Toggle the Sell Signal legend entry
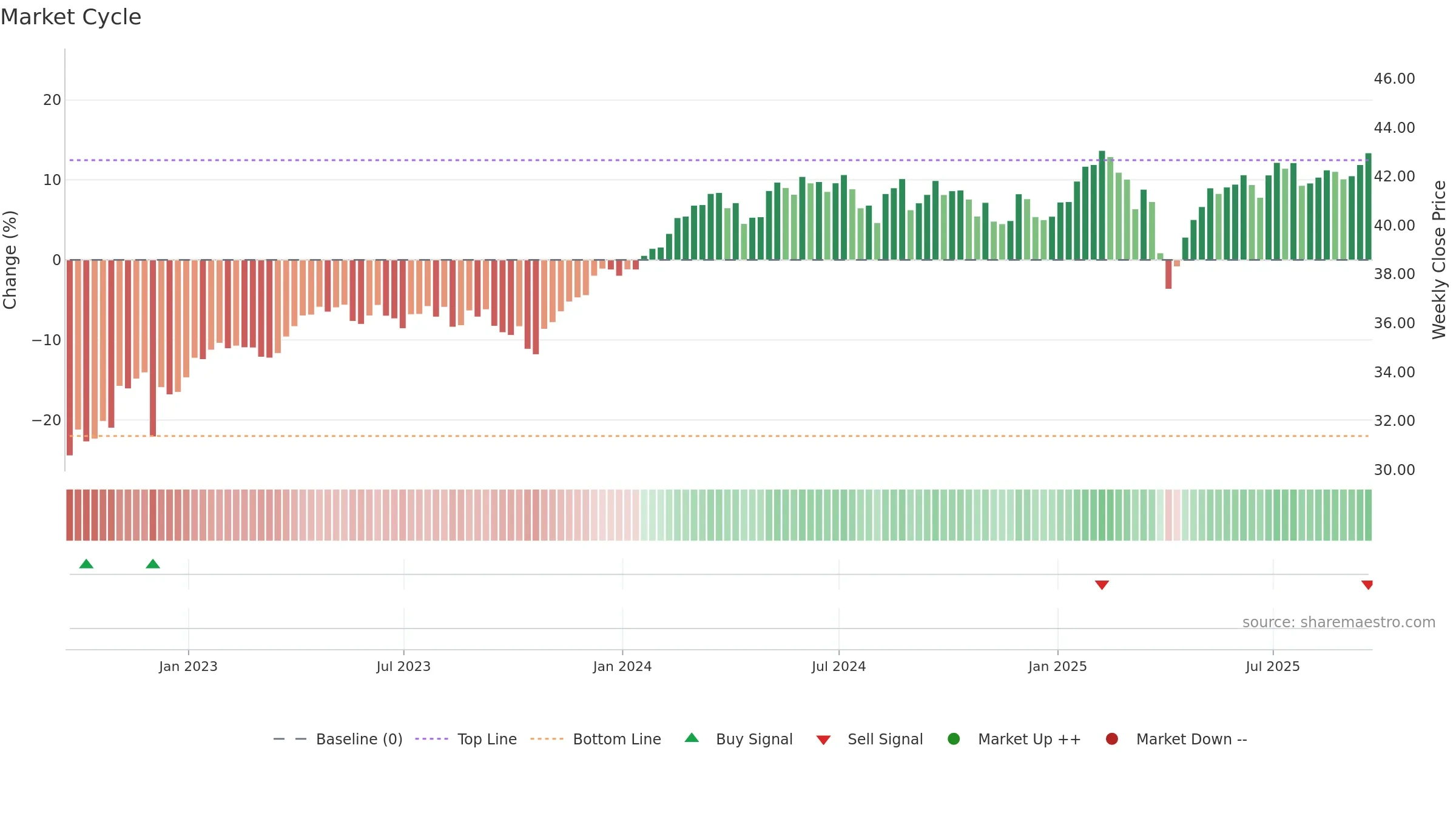 [x=869, y=739]
